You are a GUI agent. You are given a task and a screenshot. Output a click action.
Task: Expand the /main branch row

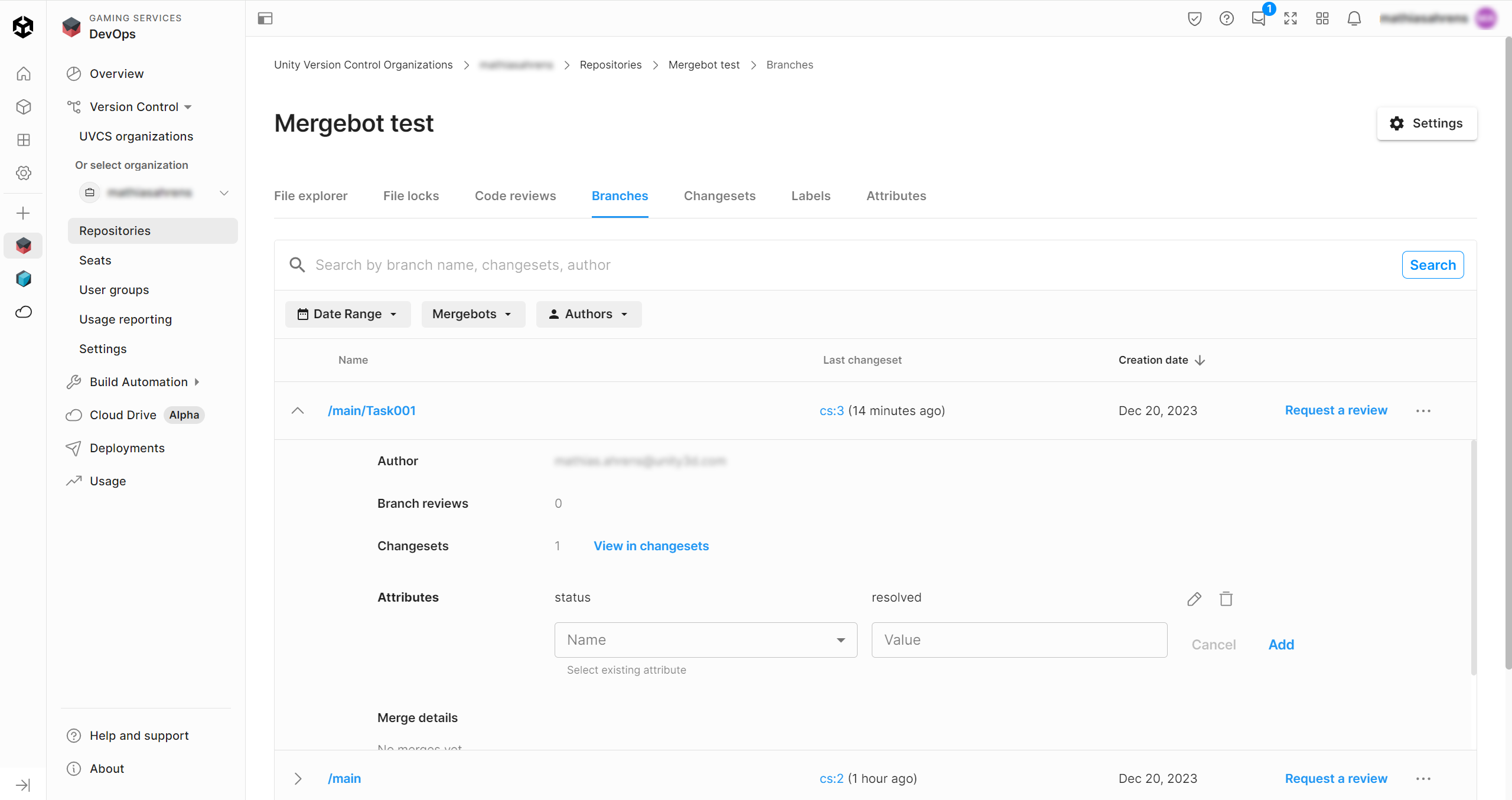pyautogui.click(x=298, y=779)
